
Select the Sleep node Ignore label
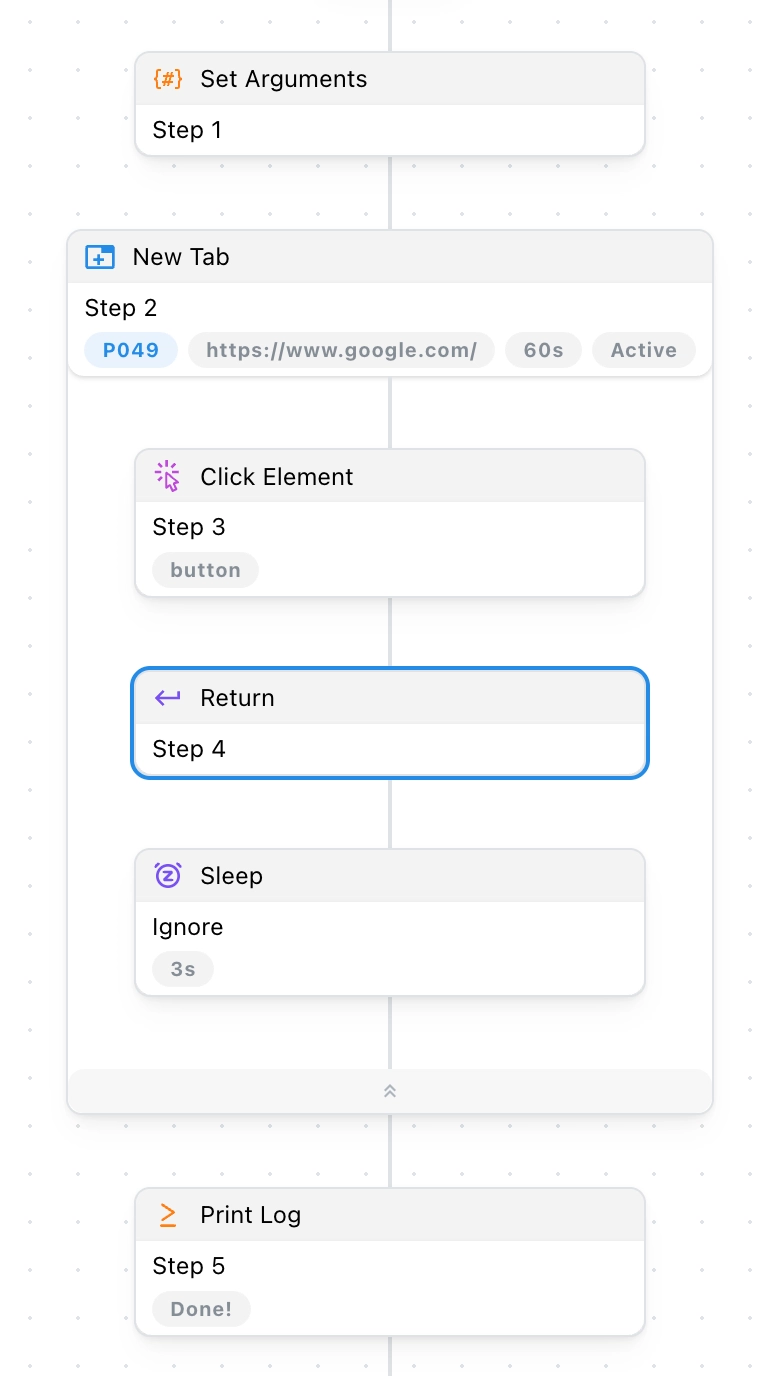point(187,927)
